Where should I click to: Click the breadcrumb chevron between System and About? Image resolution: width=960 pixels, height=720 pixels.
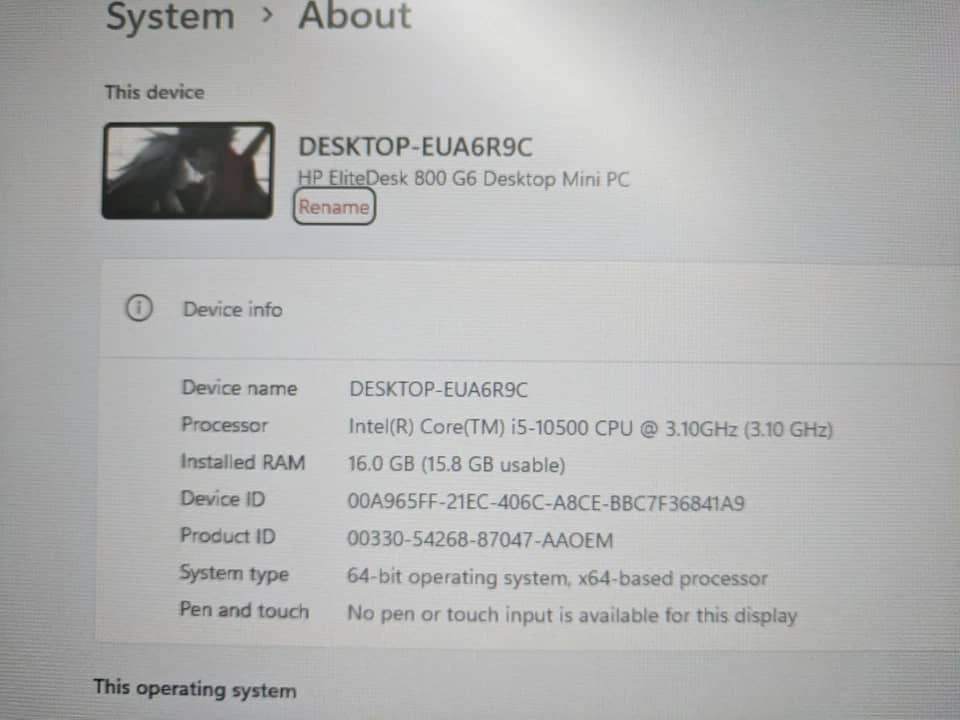tap(267, 15)
